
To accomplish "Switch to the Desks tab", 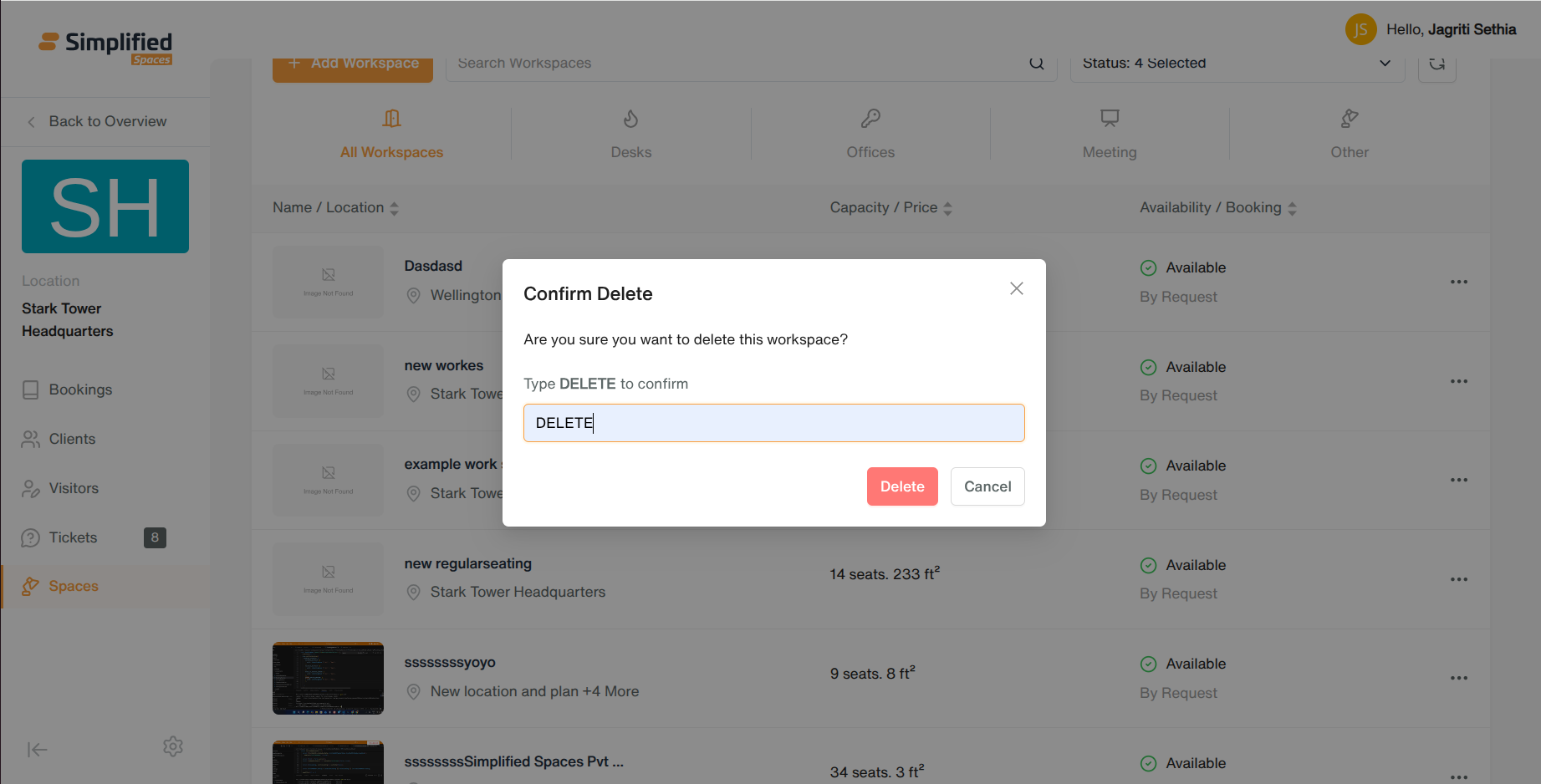I will (631, 134).
